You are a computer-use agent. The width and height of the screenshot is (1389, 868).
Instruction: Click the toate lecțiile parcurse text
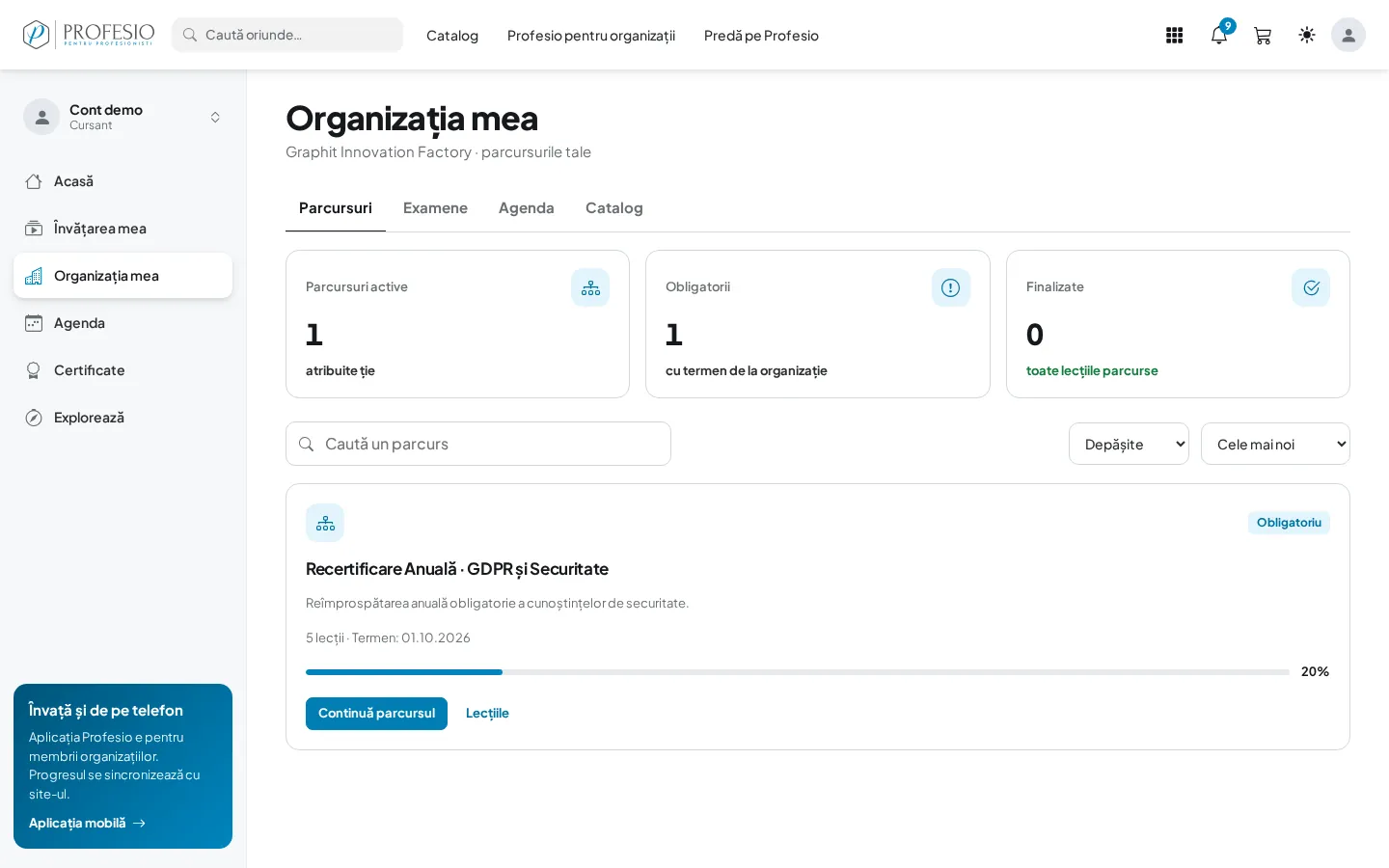(x=1092, y=370)
